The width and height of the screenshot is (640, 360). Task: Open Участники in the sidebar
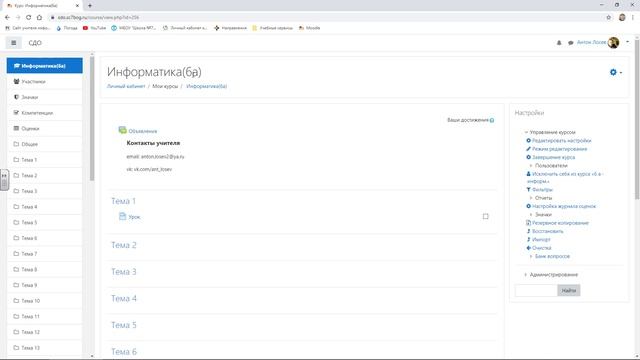[x=44, y=82]
